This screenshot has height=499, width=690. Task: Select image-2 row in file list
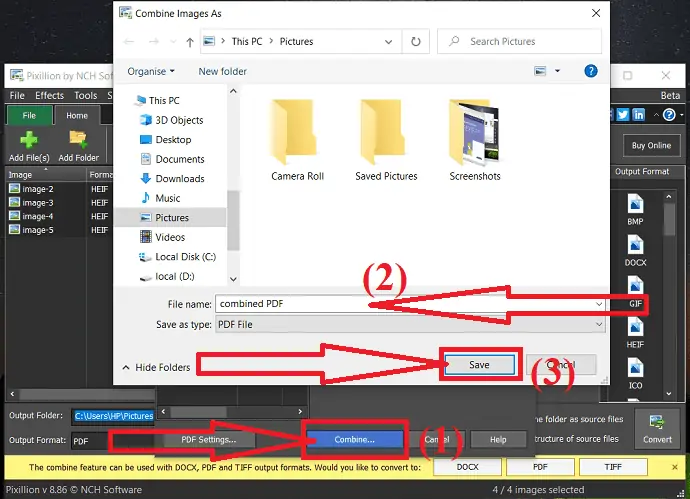pos(58,189)
